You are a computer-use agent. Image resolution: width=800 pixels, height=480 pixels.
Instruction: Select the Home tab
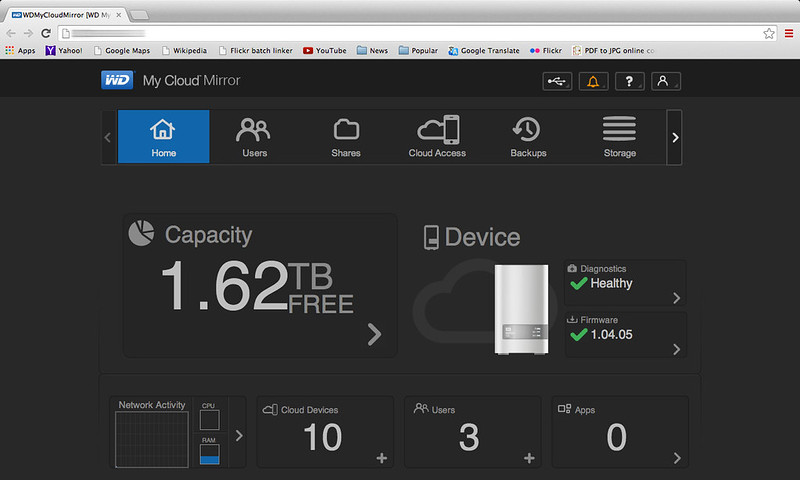point(163,137)
